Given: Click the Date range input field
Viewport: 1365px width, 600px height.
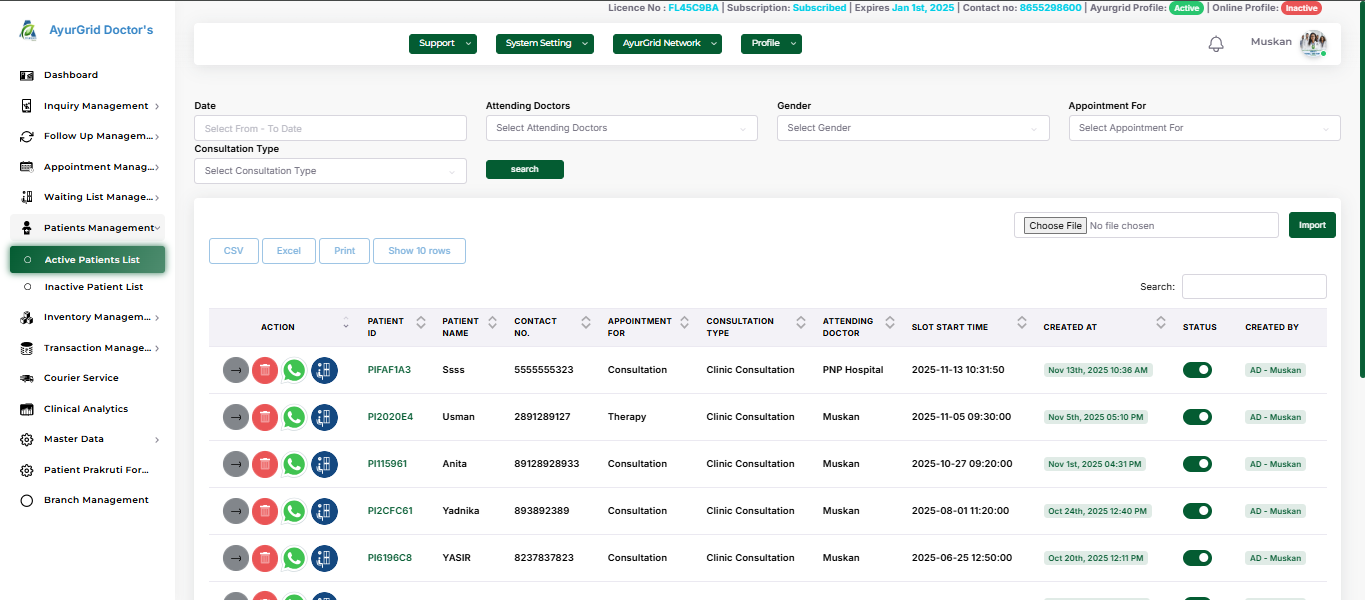Looking at the screenshot, I should pos(330,128).
